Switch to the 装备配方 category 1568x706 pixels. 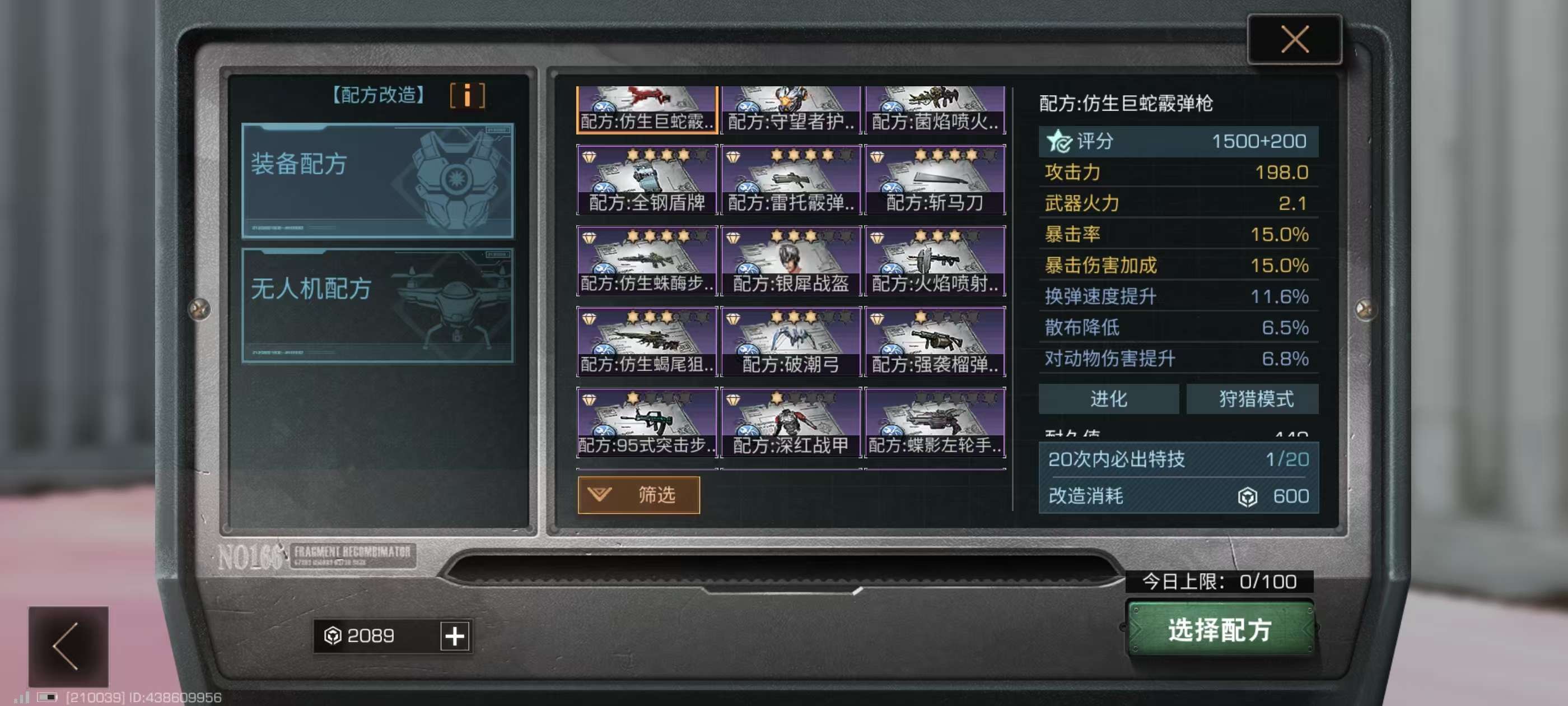[377, 181]
